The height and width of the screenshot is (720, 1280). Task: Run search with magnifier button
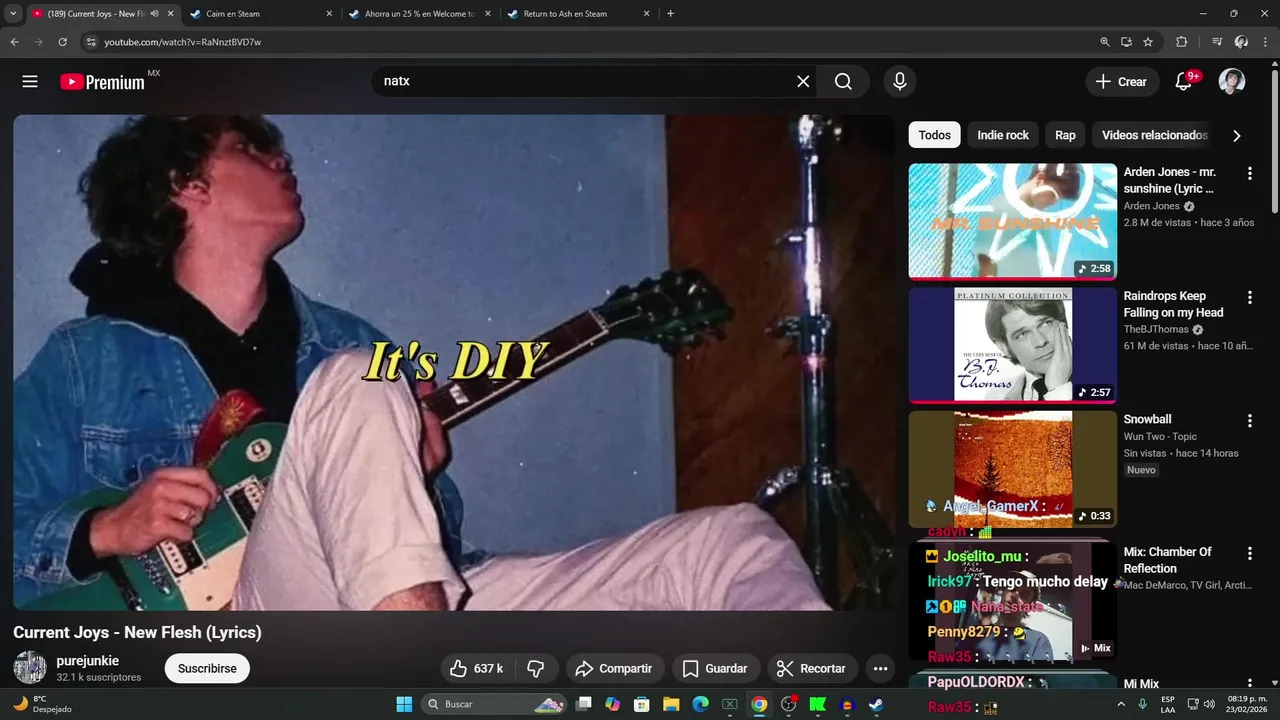[x=843, y=81]
